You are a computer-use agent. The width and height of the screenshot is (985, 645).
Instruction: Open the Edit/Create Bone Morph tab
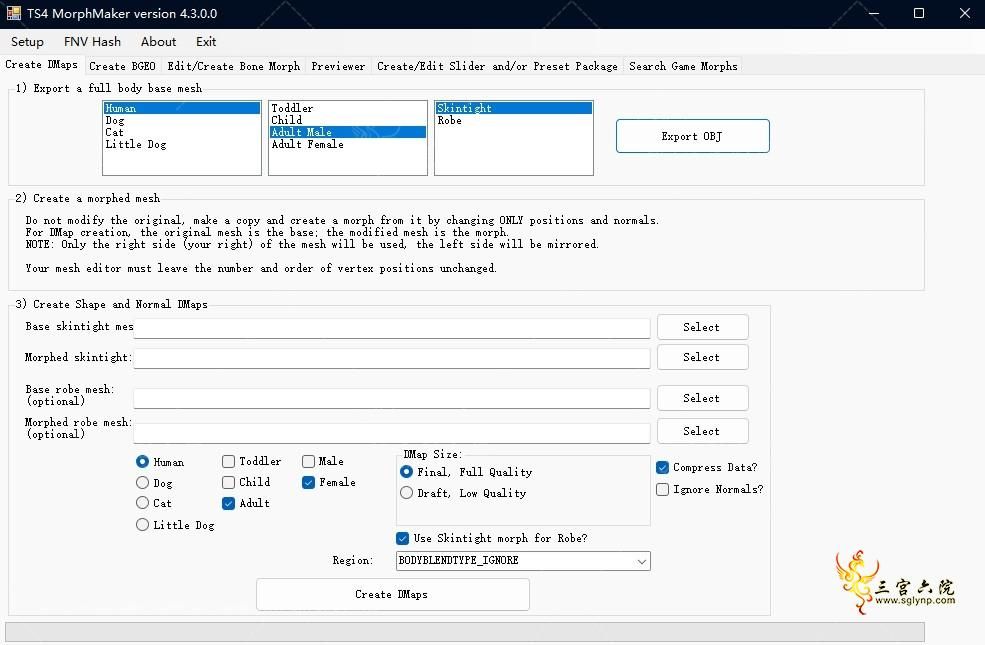[234, 66]
